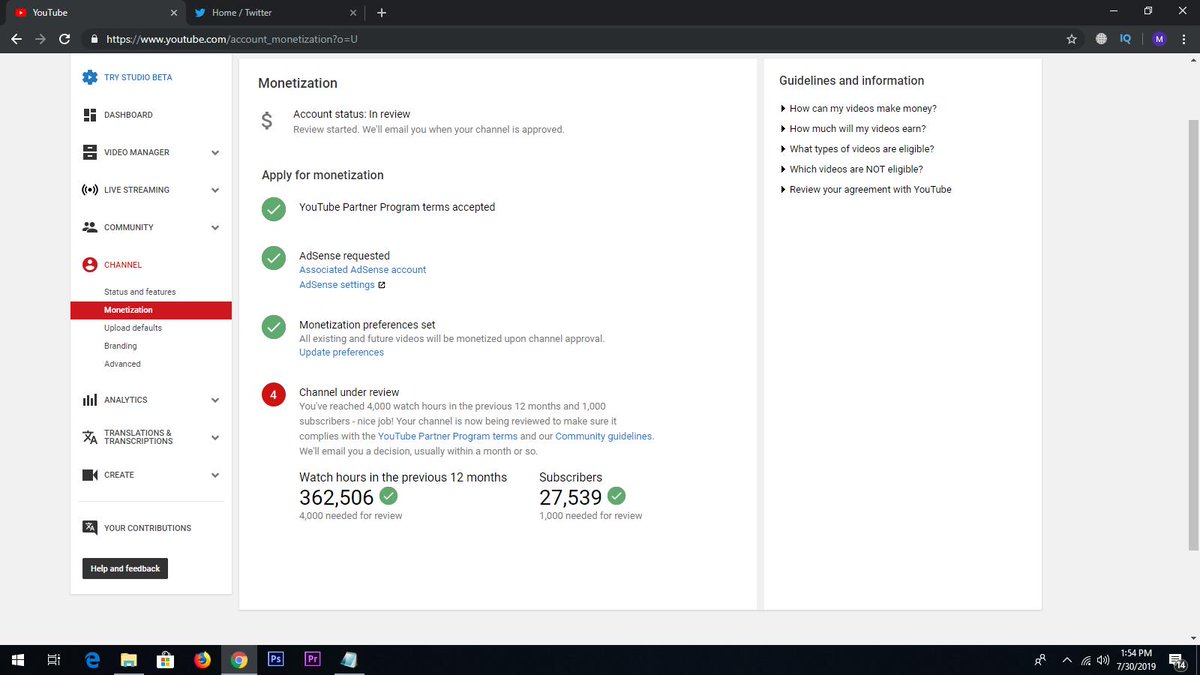Click the Translations & Transcriptions icon
The height and width of the screenshot is (675, 1200).
pyautogui.click(x=89, y=437)
